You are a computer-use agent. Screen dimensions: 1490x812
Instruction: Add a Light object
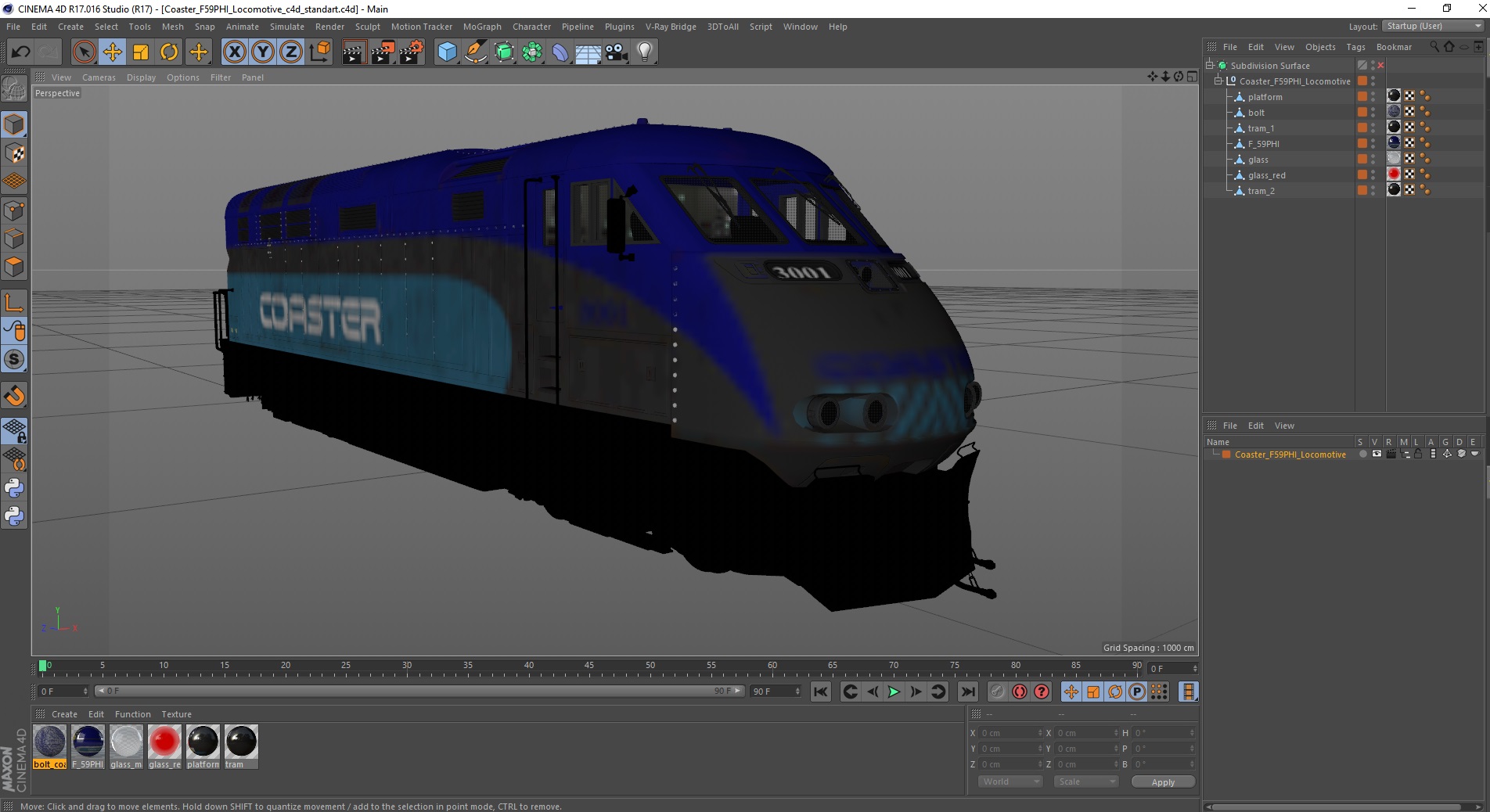pos(645,52)
